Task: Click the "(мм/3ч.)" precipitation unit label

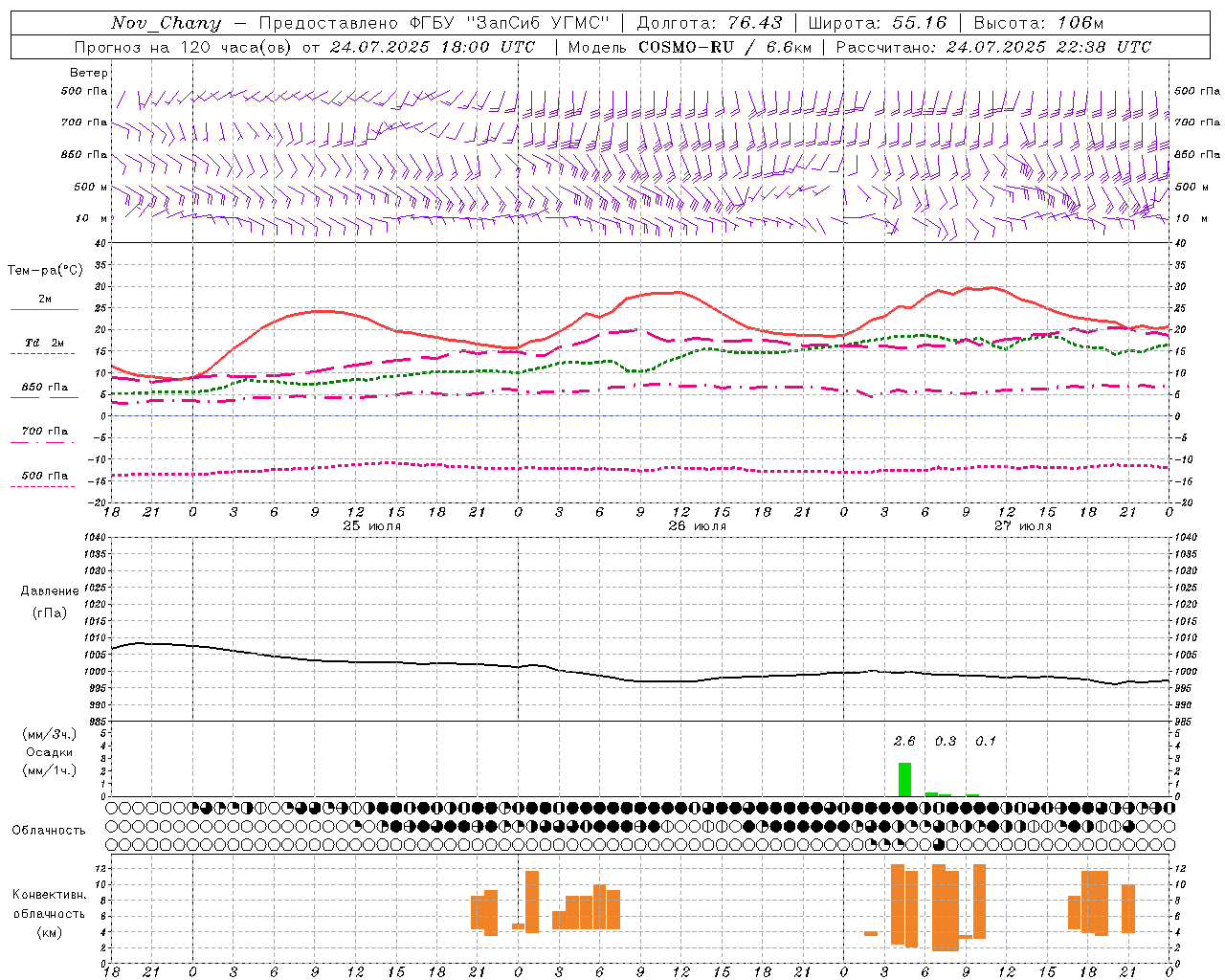Action: click(50, 734)
